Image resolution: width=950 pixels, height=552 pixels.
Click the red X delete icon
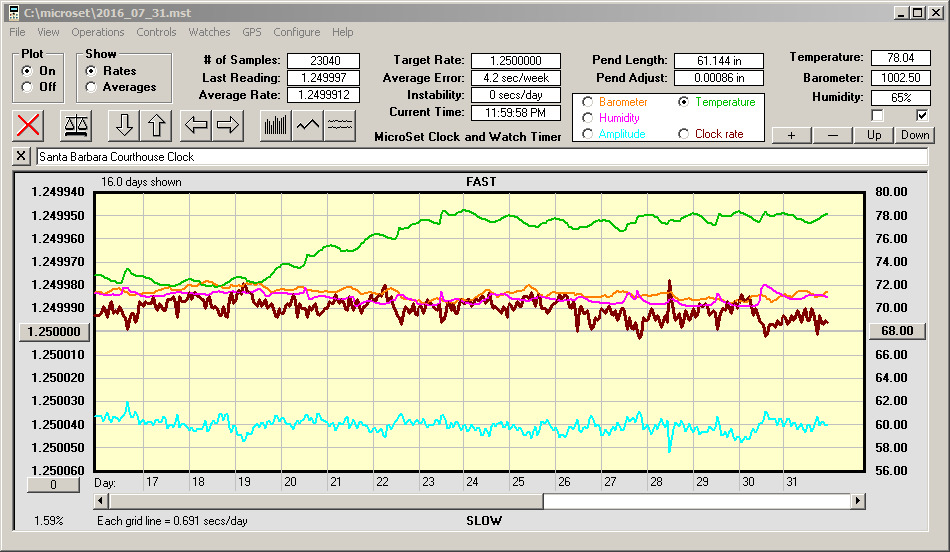click(x=28, y=125)
